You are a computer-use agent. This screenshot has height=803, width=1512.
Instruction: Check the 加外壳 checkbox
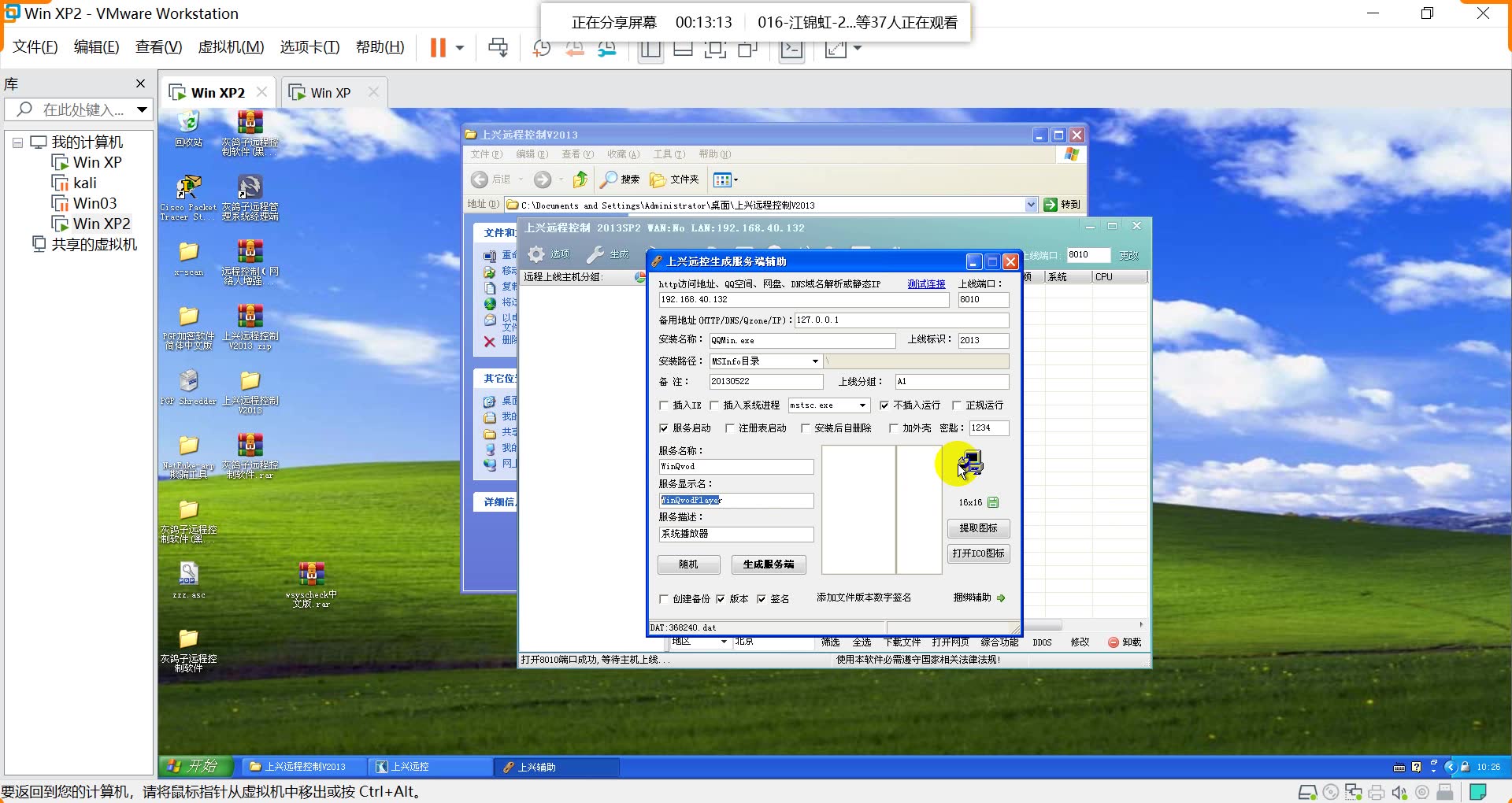pyautogui.click(x=894, y=428)
